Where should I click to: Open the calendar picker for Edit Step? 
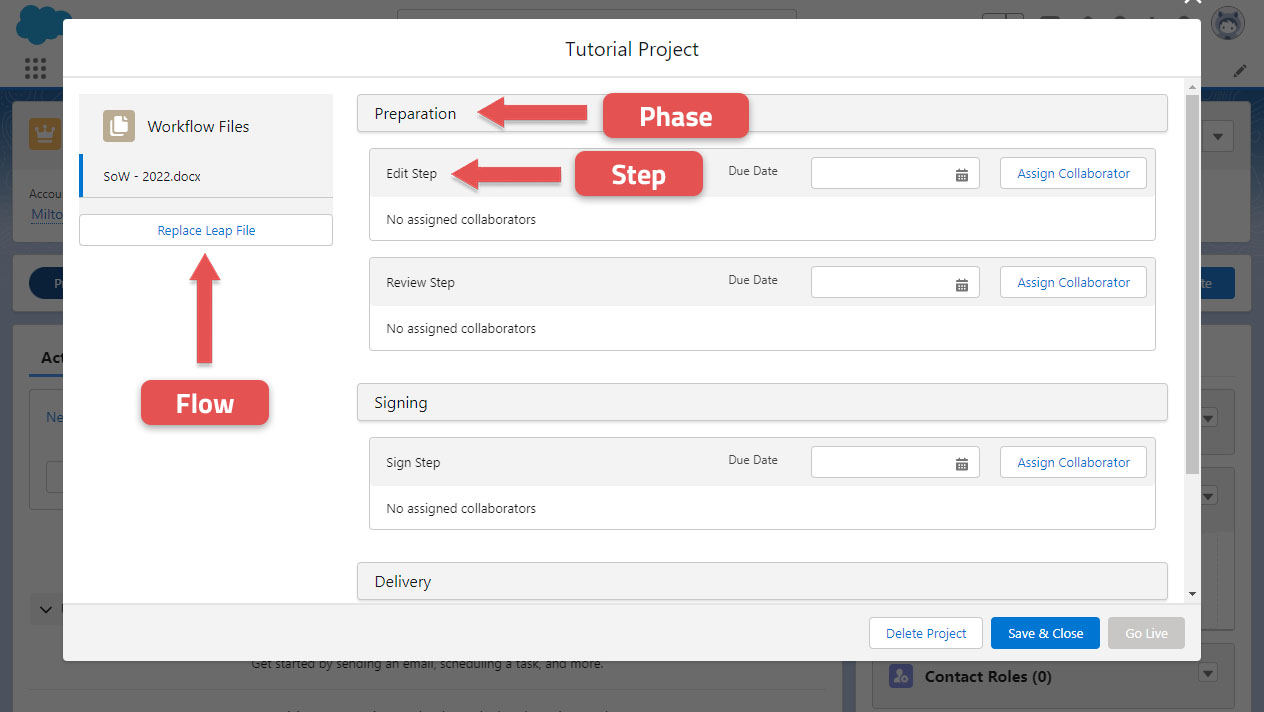[x=962, y=172]
